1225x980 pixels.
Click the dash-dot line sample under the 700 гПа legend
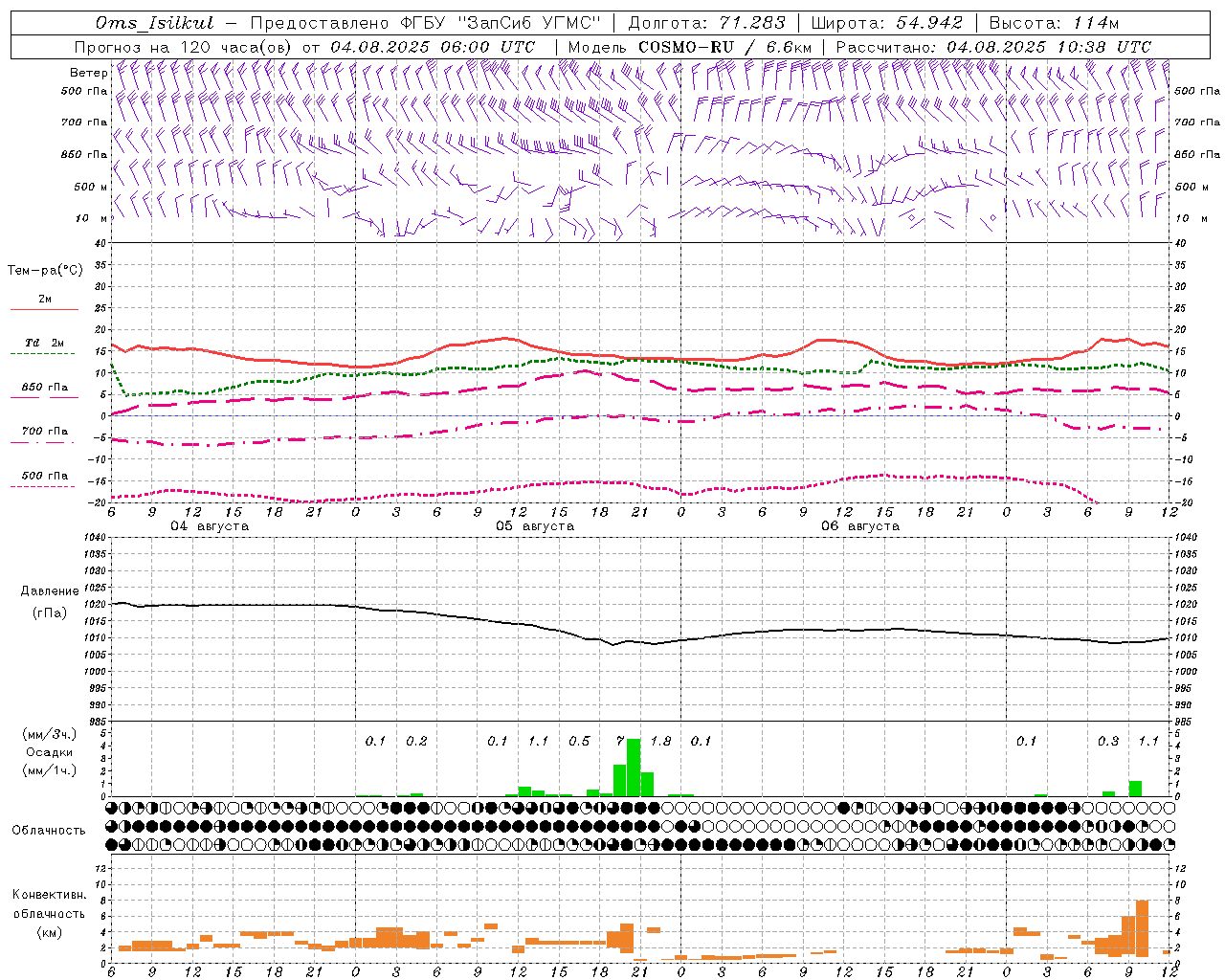point(42,442)
